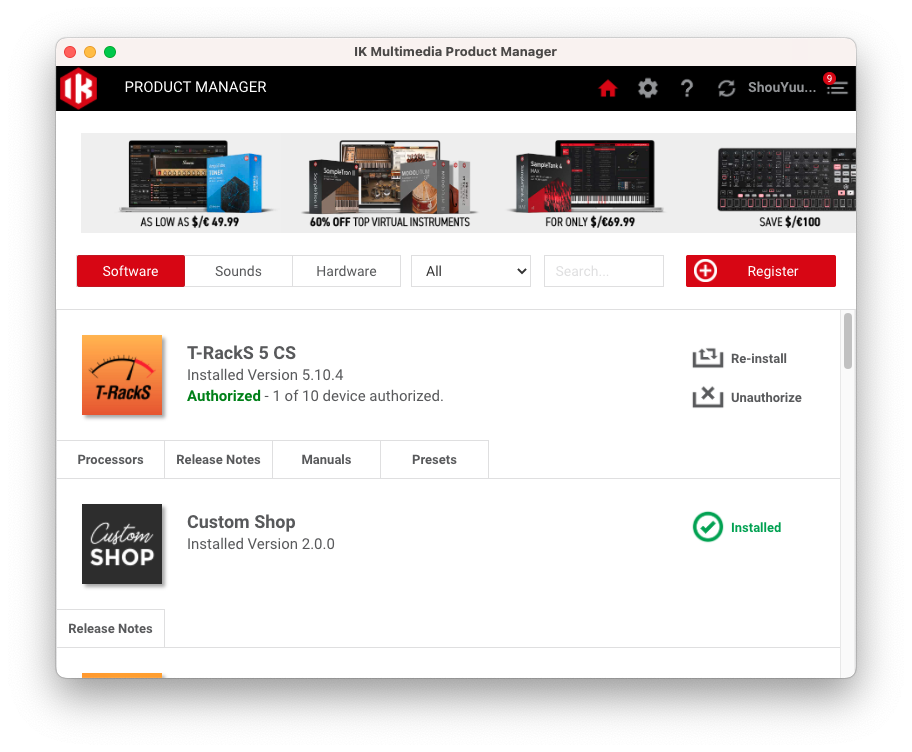The width and height of the screenshot is (912, 752).
Task: Switch to the Hardware tab
Action: click(x=347, y=271)
